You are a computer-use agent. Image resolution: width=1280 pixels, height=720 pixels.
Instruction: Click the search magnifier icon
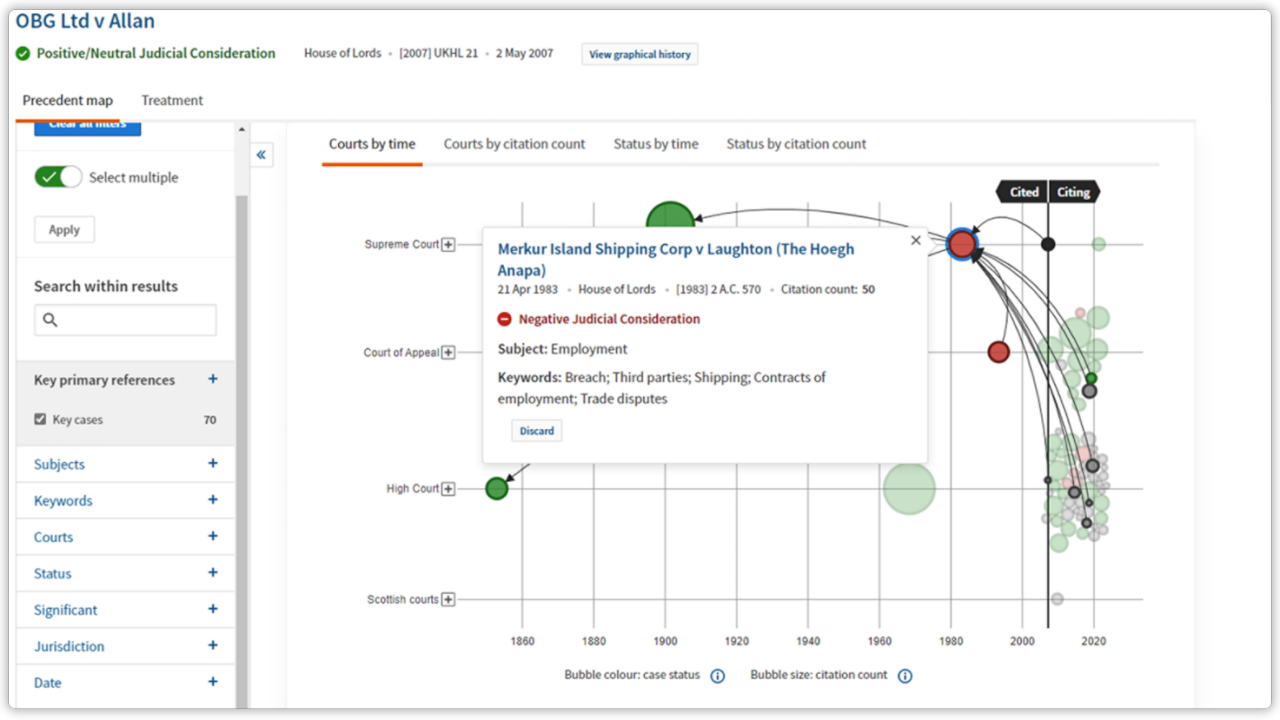[51, 320]
